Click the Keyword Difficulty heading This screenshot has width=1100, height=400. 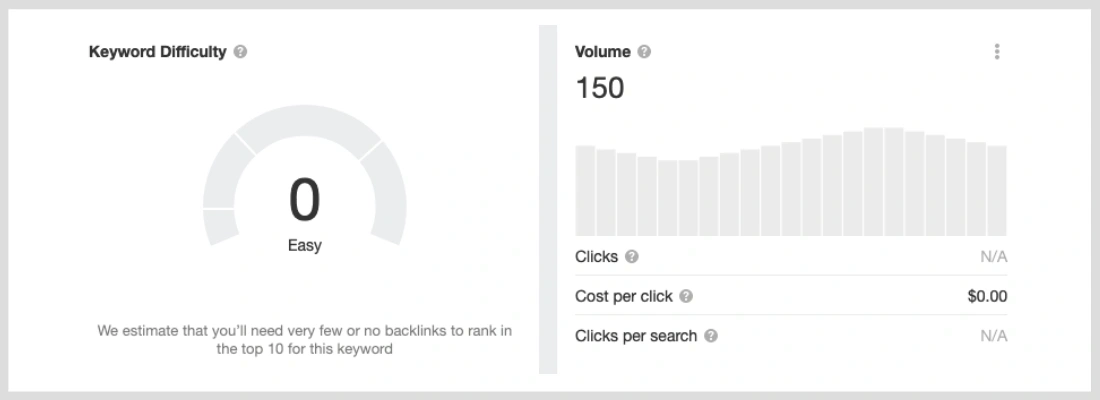click(158, 52)
